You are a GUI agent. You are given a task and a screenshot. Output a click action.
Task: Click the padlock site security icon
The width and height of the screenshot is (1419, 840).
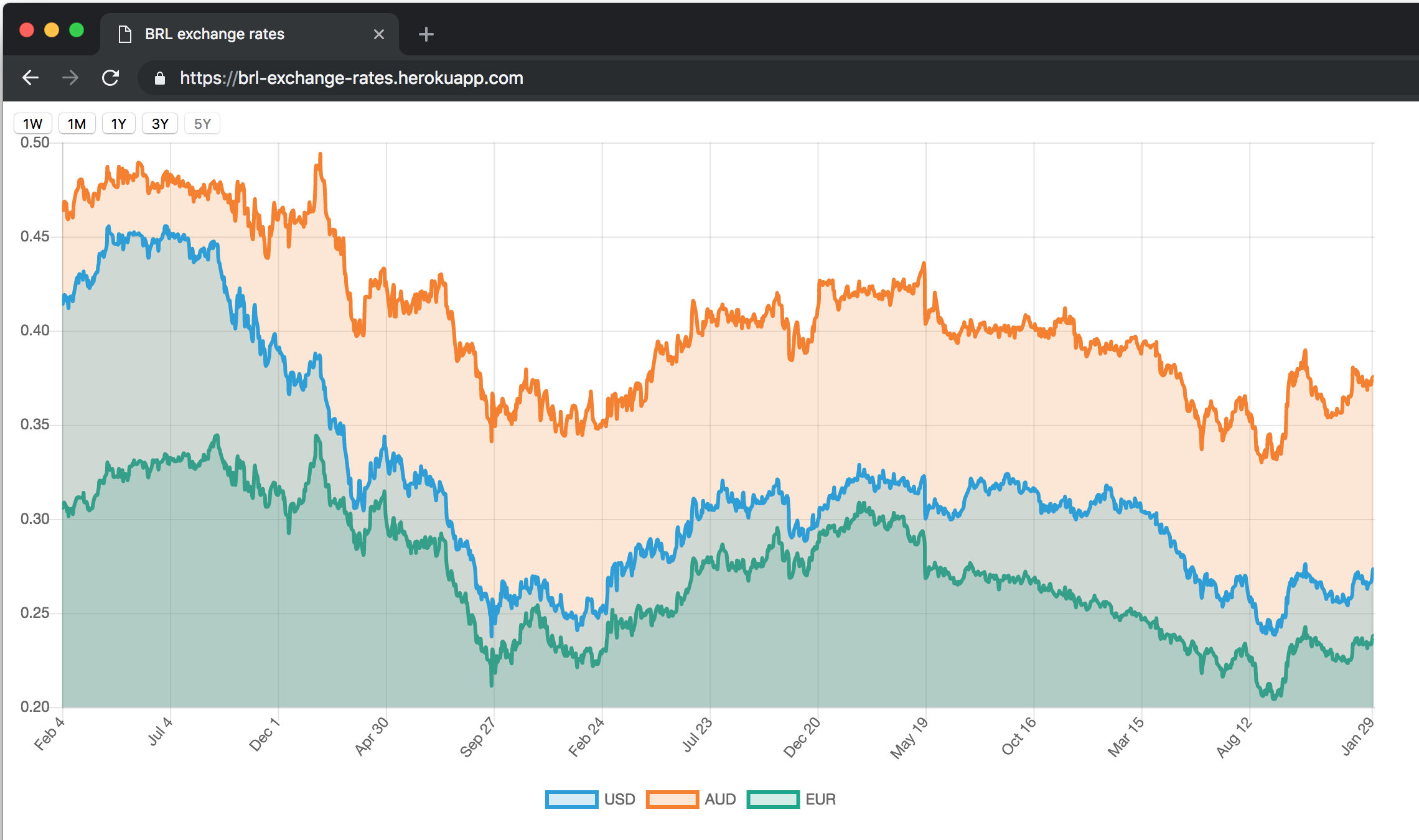coord(160,78)
